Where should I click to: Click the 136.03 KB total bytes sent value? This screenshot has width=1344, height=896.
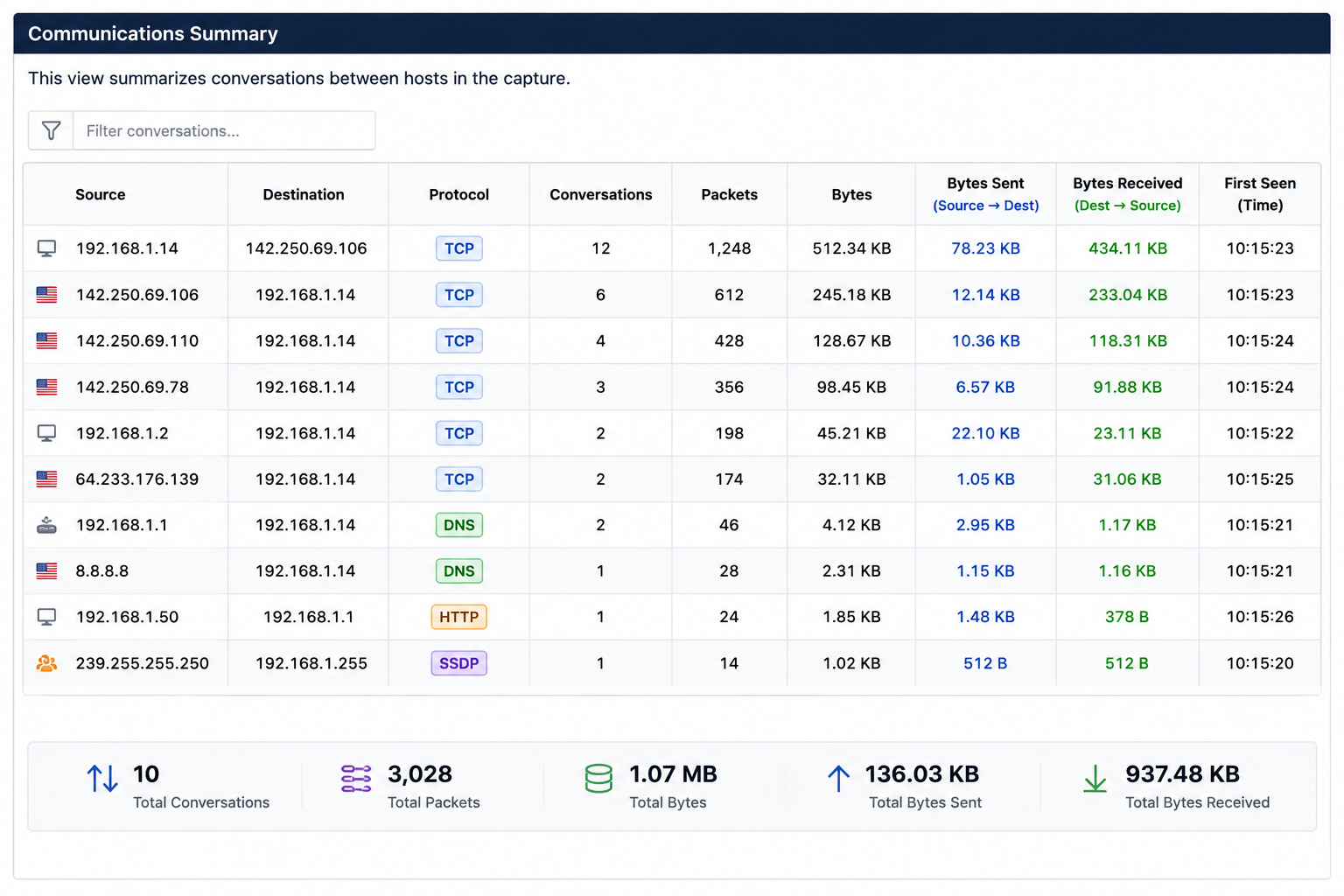922,773
